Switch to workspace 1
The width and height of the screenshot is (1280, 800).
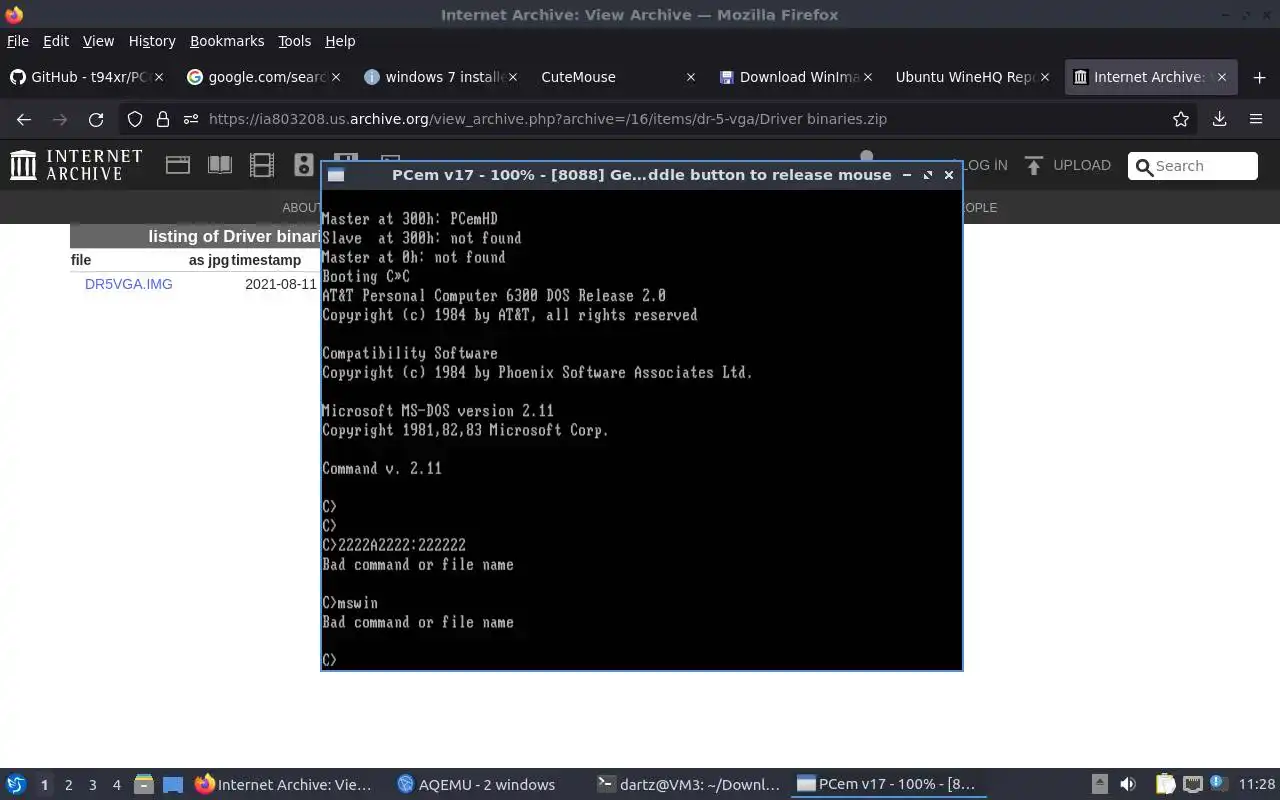click(x=44, y=785)
